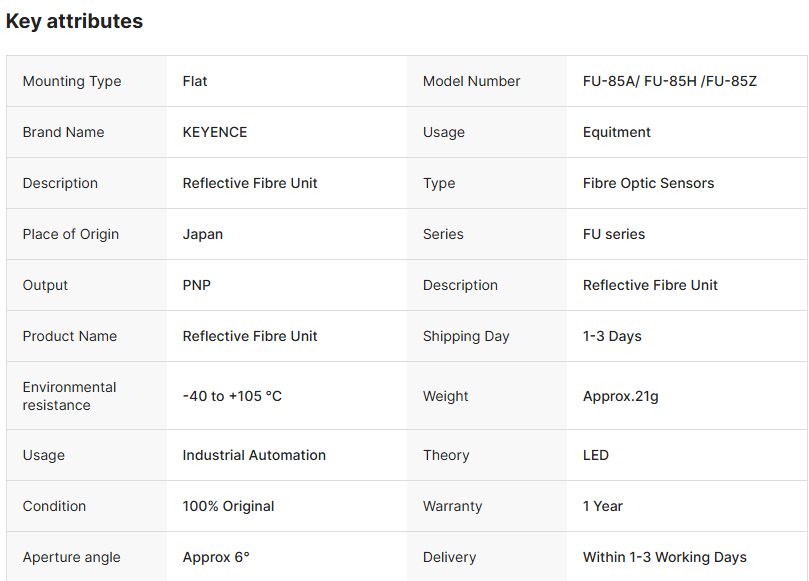
Task: Select the Within 1-3 Working Days delivery value
Action: 665,557
